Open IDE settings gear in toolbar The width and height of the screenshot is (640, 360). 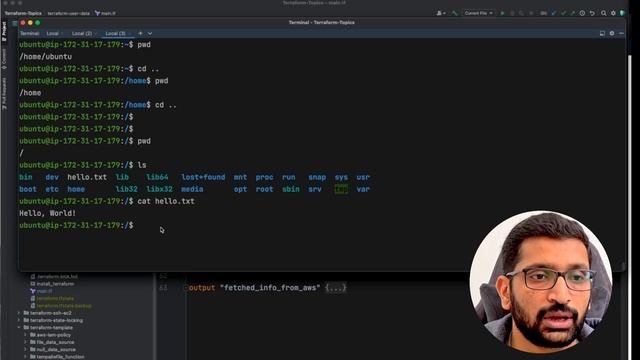(613, 13)
